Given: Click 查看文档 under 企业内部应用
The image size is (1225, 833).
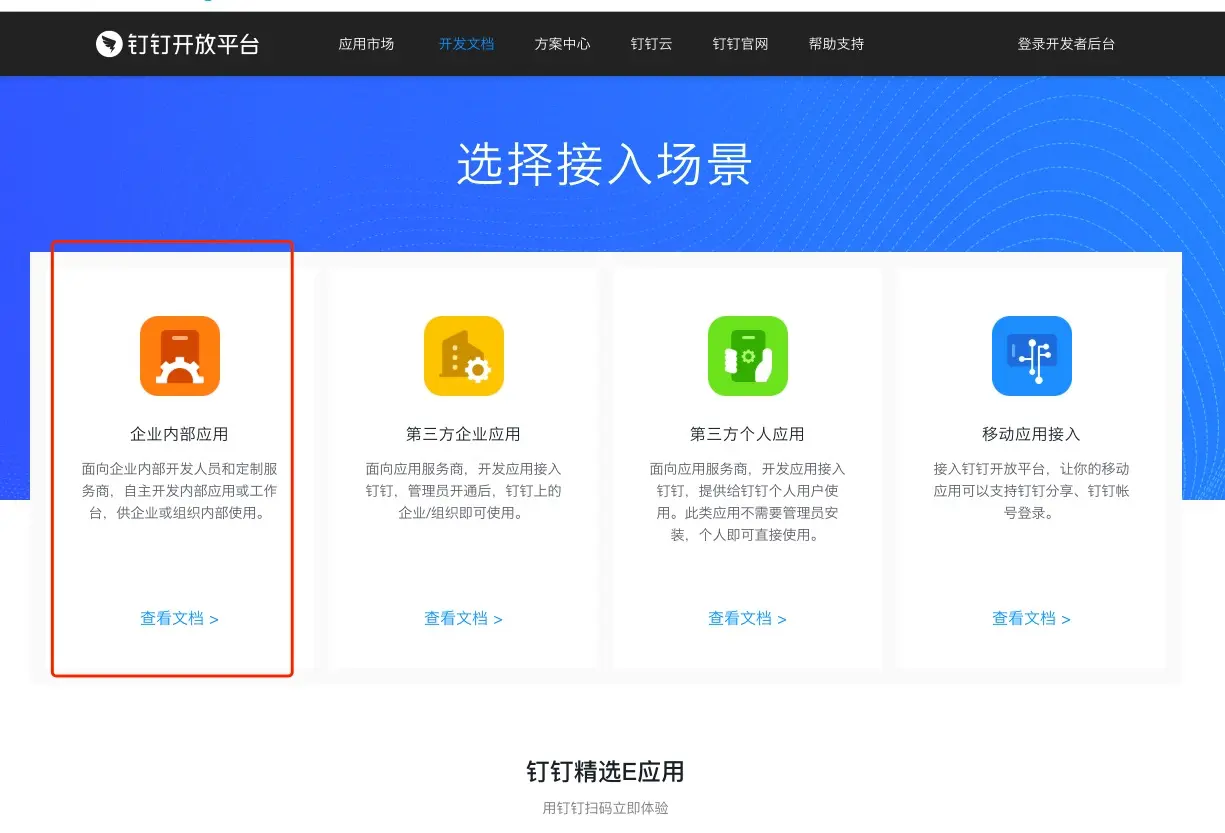Looking at the screenshot, I should coord(179,619).
